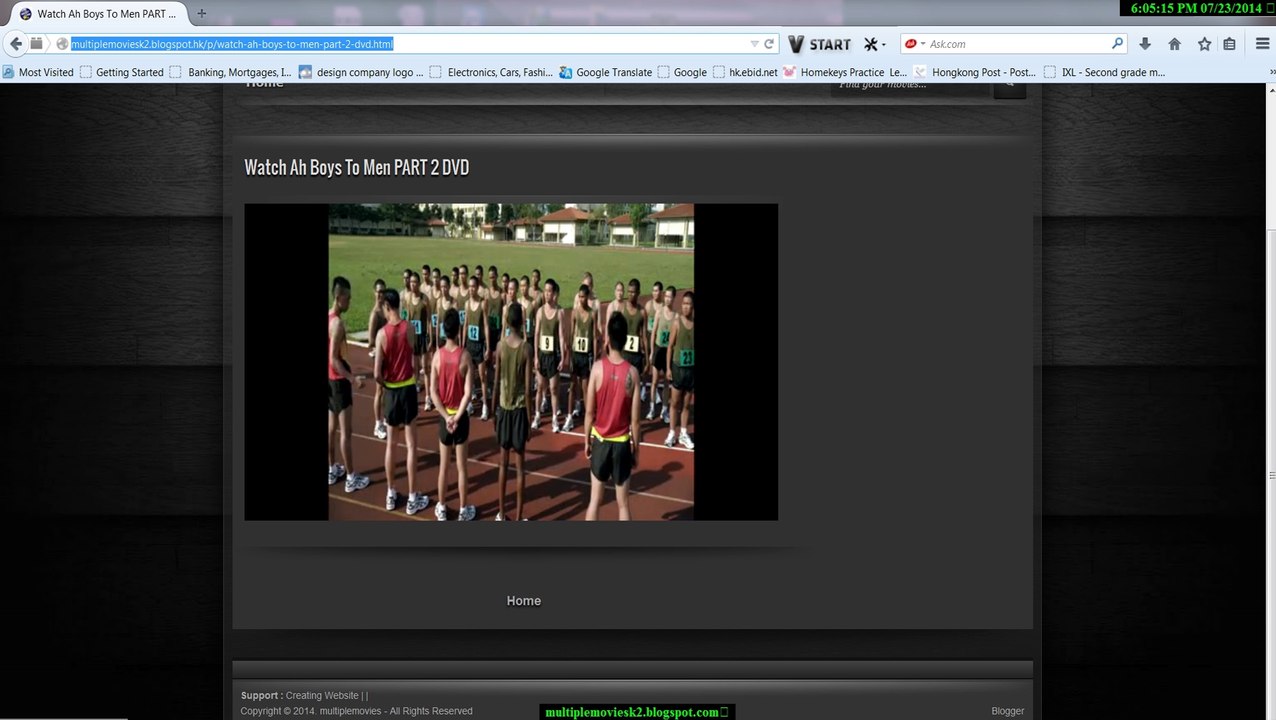Click the 'multiplemovies' copyright link in footer
The image size is (1276, 720).
click(350, 711)
